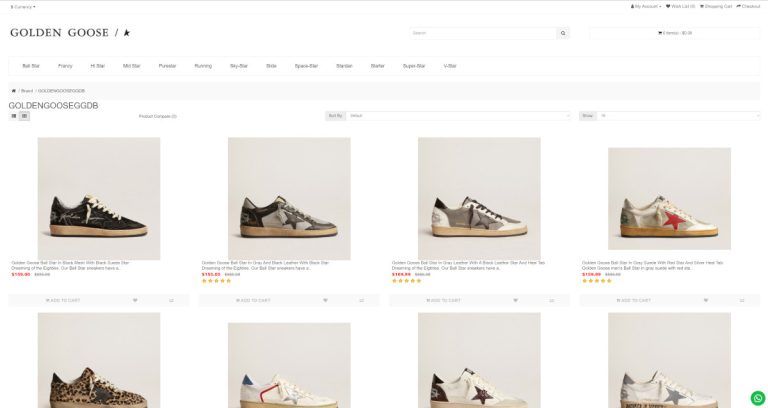Open the Francy category
This screenshot has width=768, height=408.
[65, 66]
